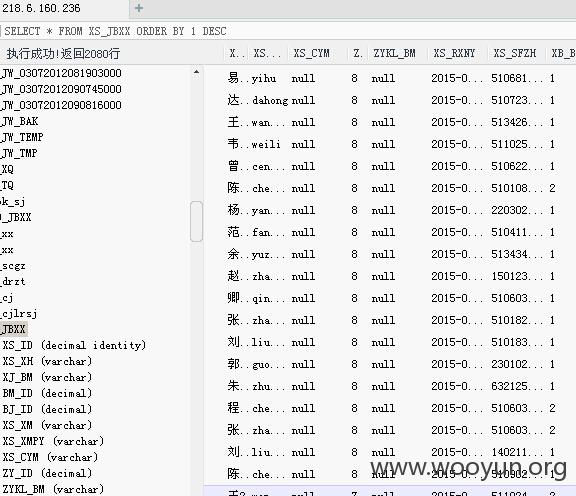The height and width of the screenshot is (496, 576).
Task: Click the guo pinyin cell
Action: click(x=268, y=365)
